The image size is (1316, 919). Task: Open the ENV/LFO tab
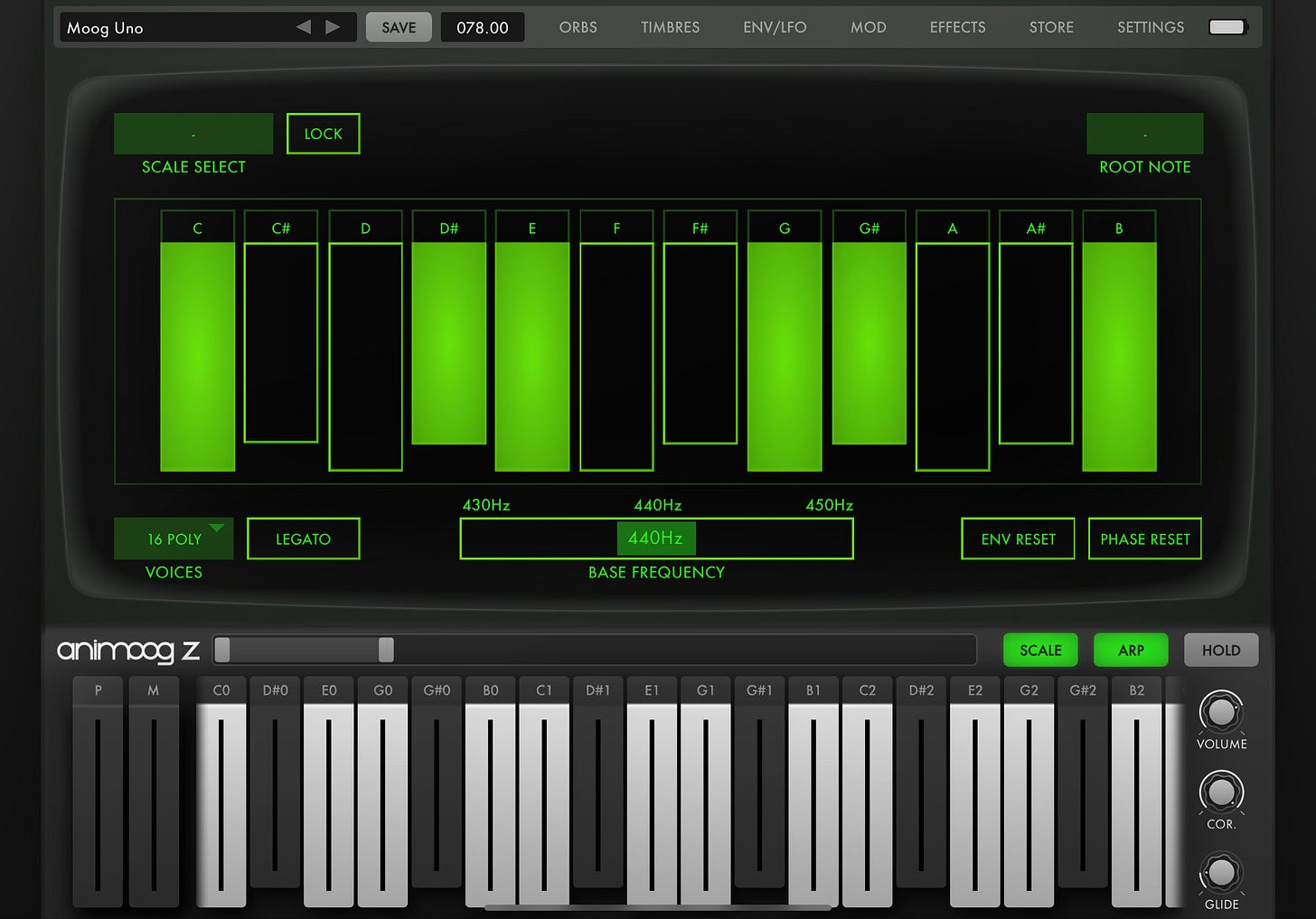(x=775, y=27)
